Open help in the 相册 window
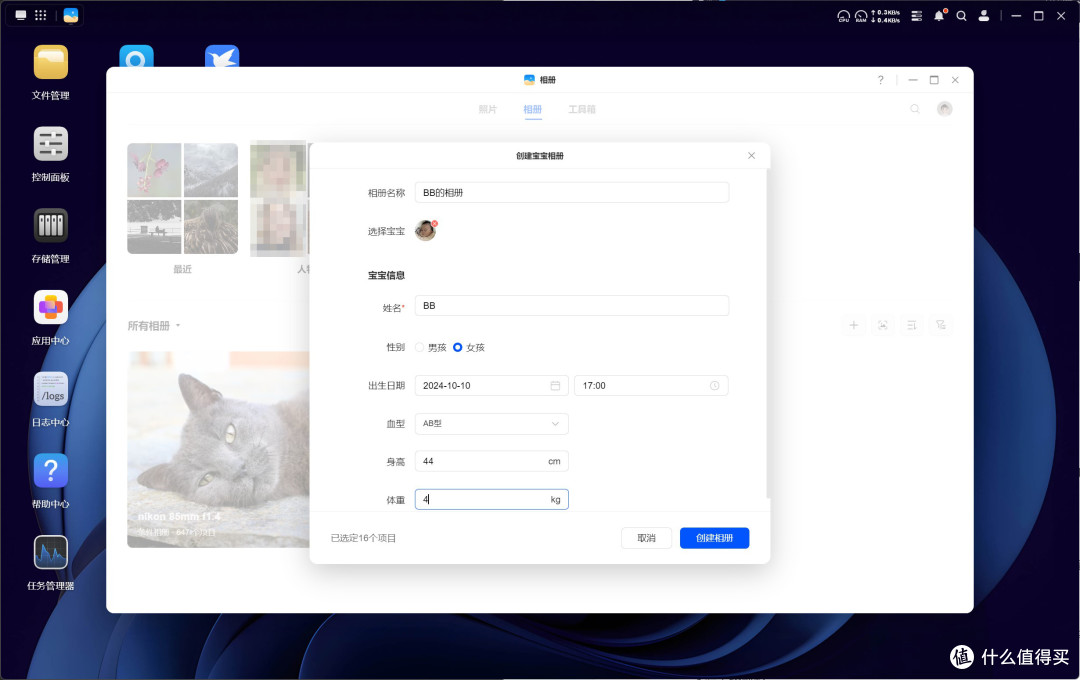This screenshot has width=1080, height=680. 880,80
